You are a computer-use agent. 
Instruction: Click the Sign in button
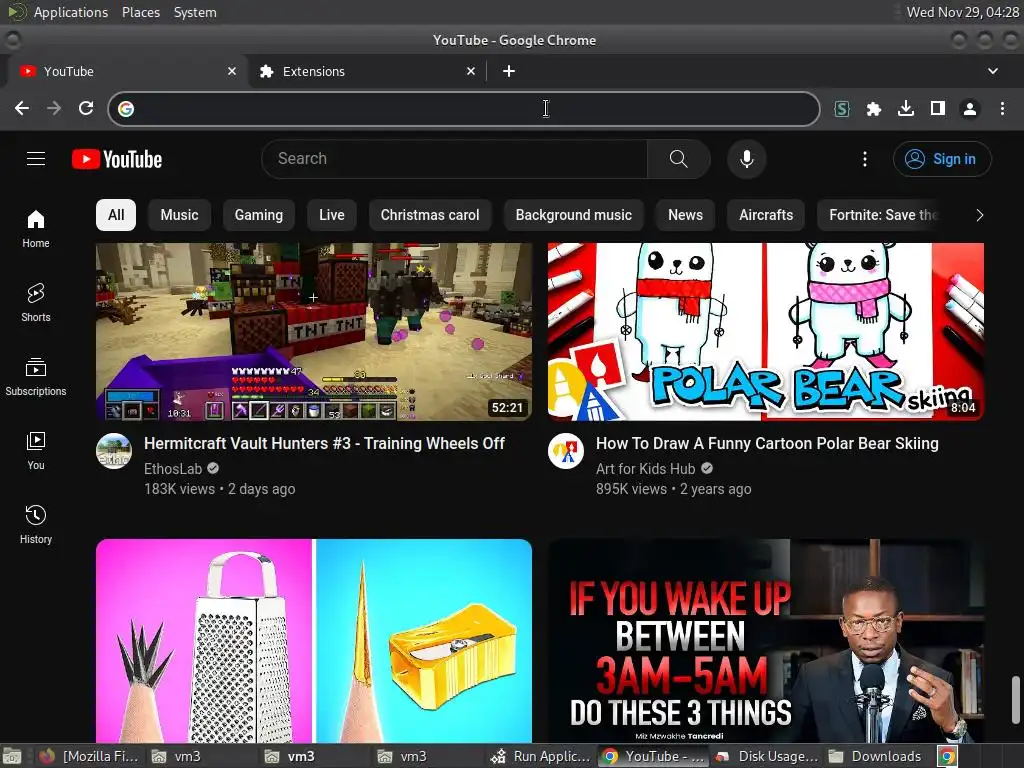pyautogui.click(x=942, y=159)
